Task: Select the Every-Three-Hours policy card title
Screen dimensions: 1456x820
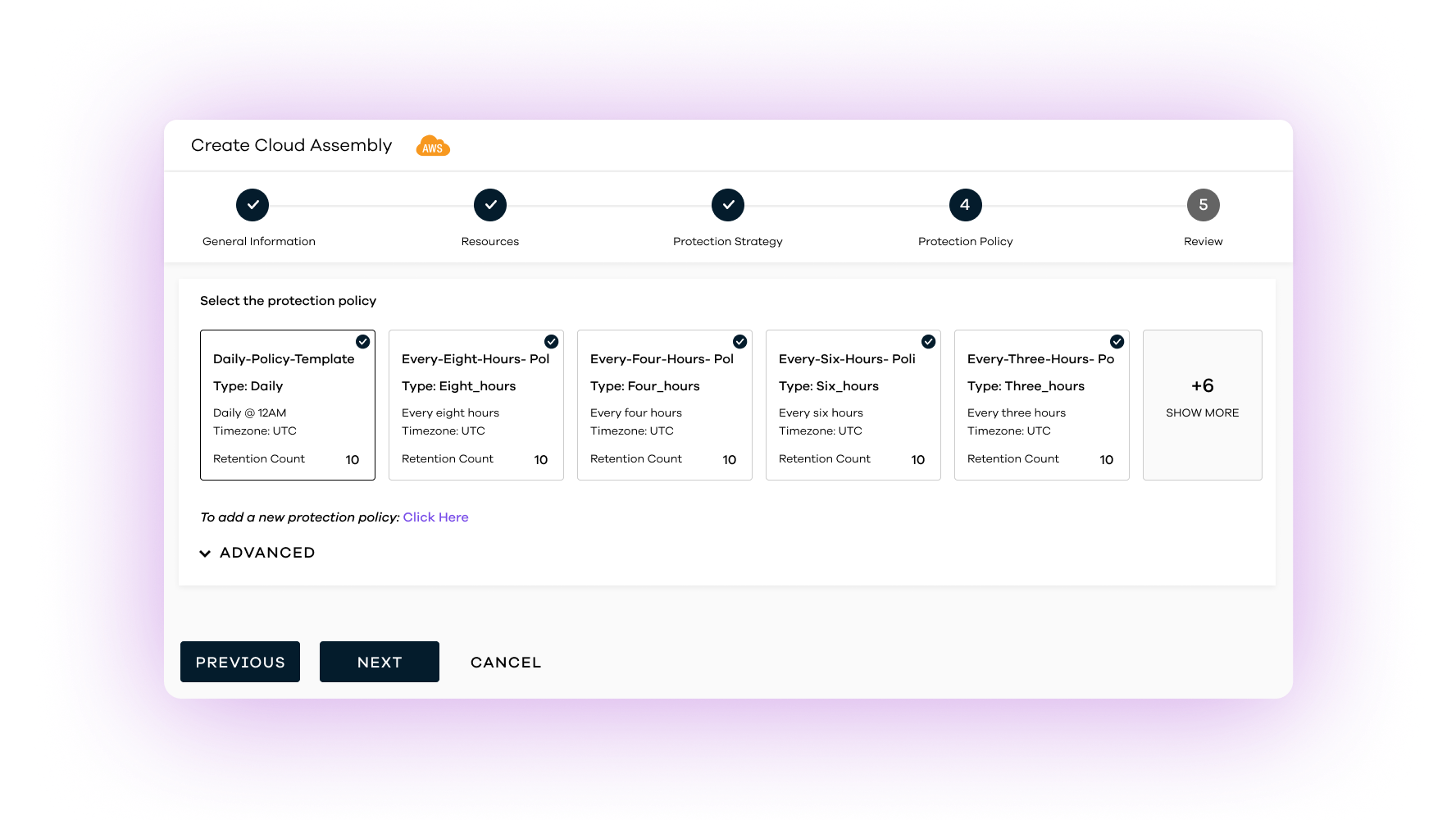Action: click(x=1040, y=359)
